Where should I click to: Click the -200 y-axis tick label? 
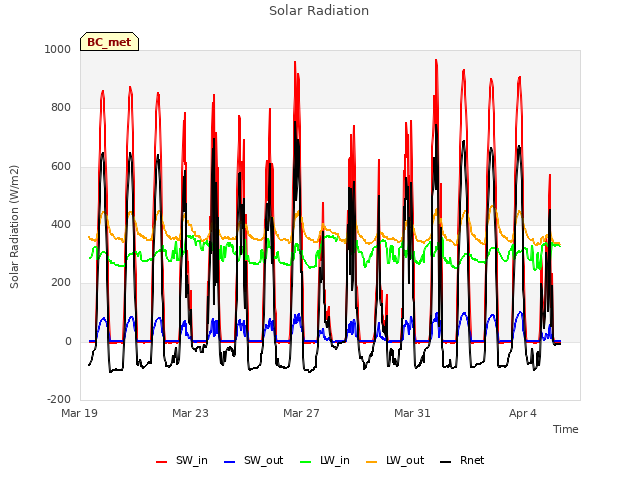59,399
